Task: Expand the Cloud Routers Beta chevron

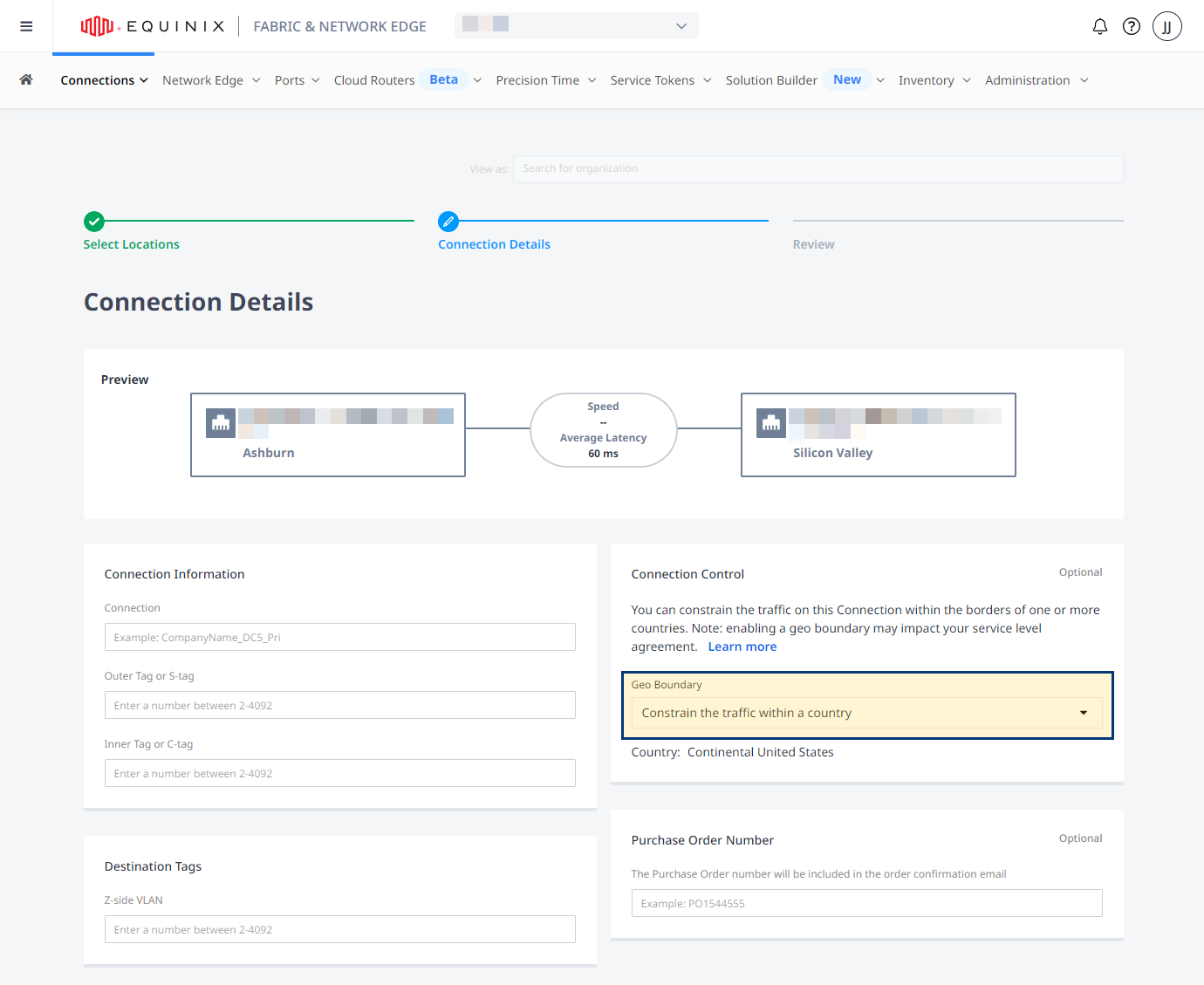Action: (x=477, y=80)
